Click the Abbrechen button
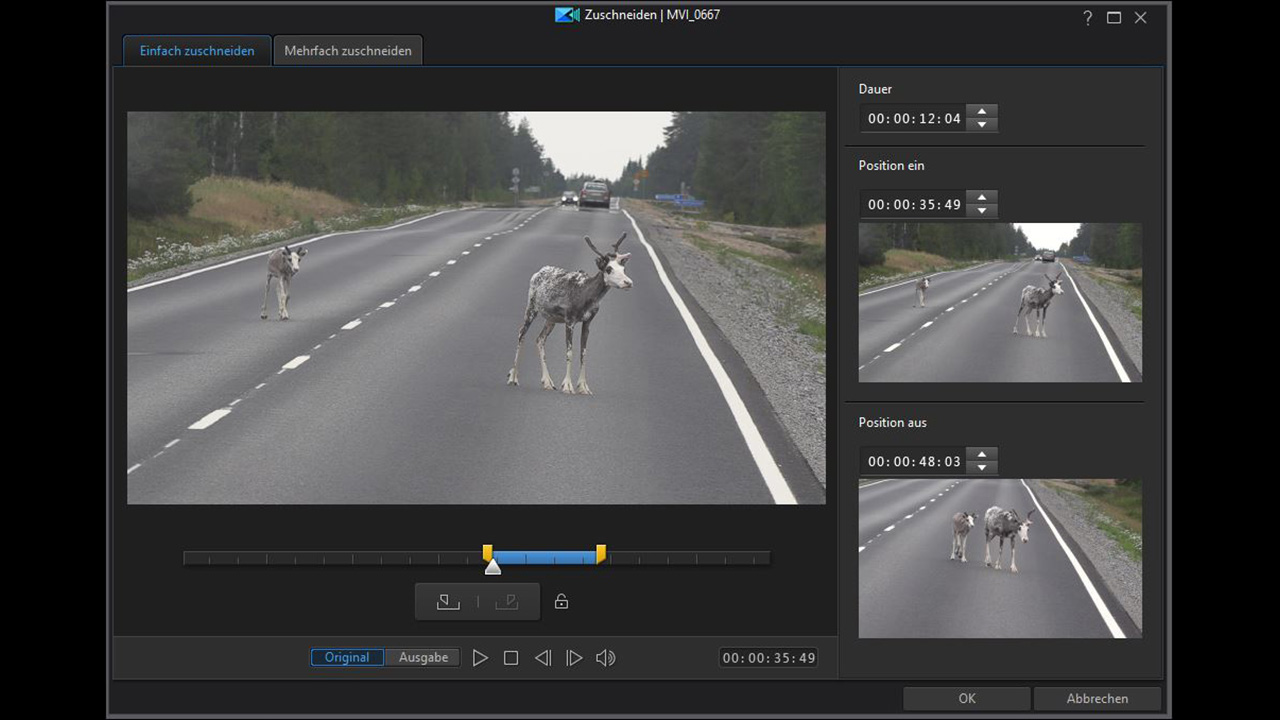Image resolution: width=1280 pixels, height=720 pixels. (1097, 698)
